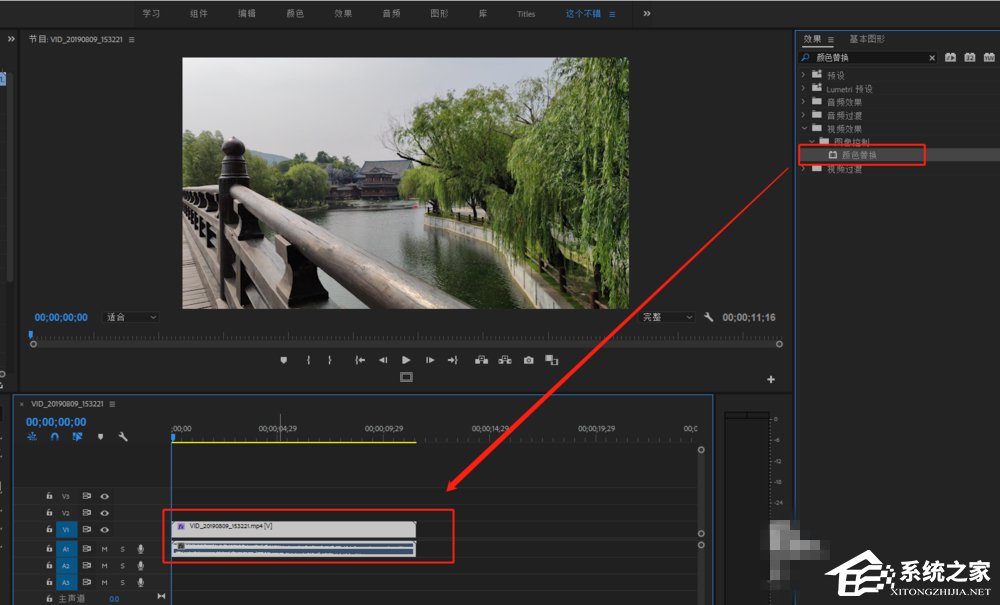1000x605 pixels.
Task: Clear the effects search with X button
Action: tap(932, 58)
